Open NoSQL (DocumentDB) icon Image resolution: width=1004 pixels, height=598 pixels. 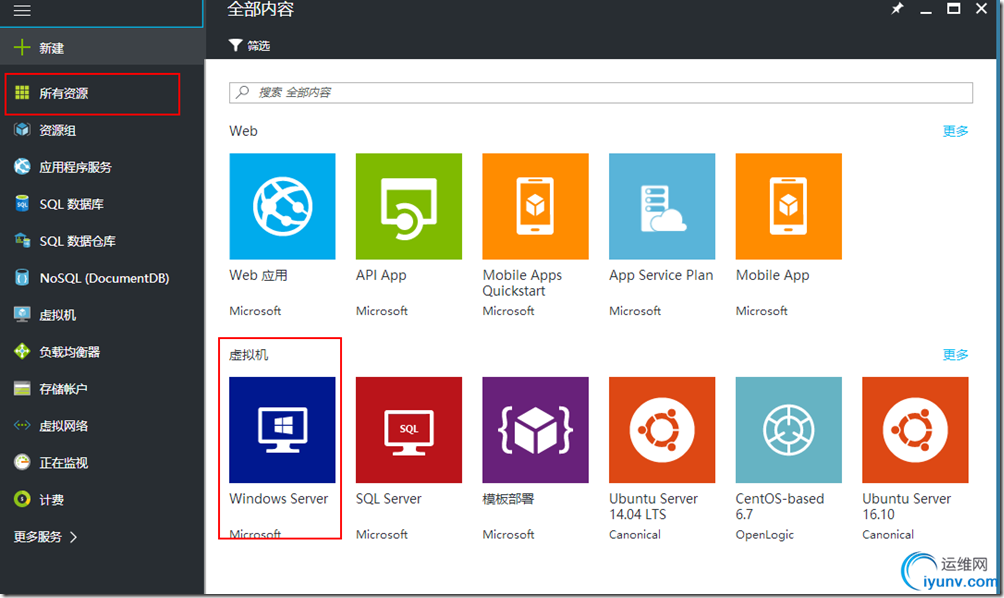[22, 278]
